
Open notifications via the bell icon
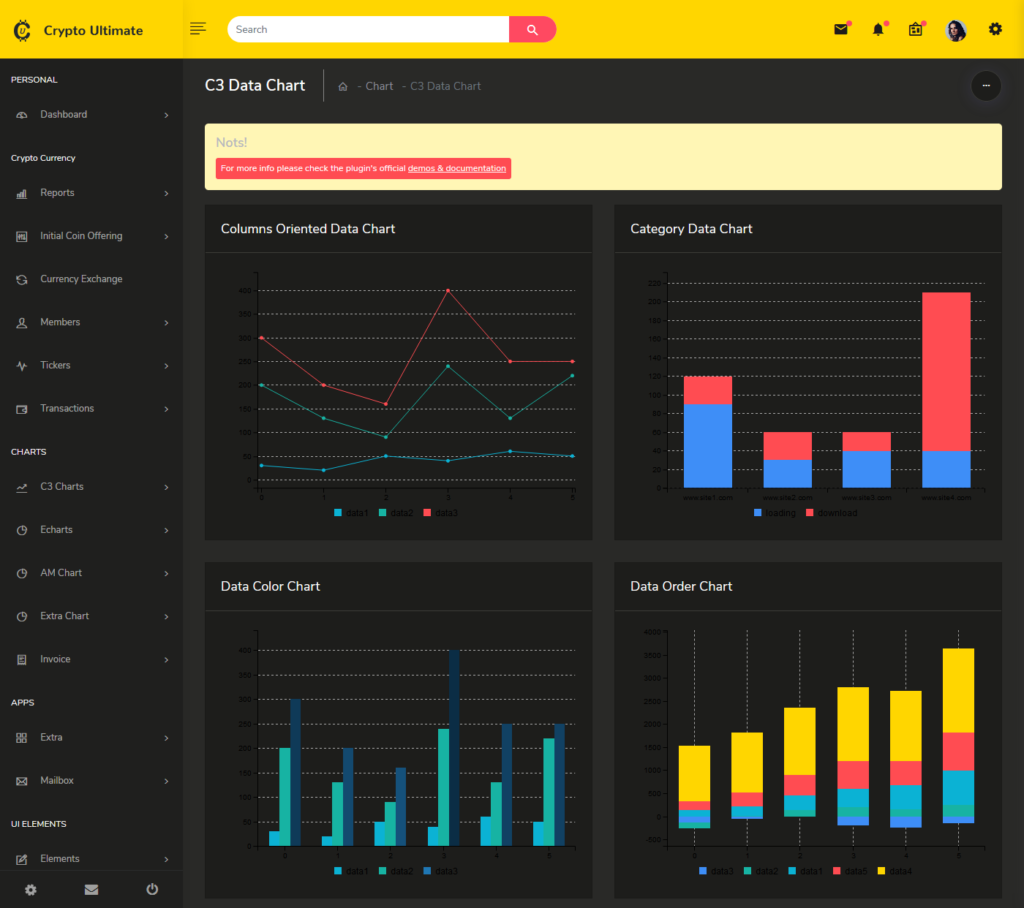tap(877, 29)
